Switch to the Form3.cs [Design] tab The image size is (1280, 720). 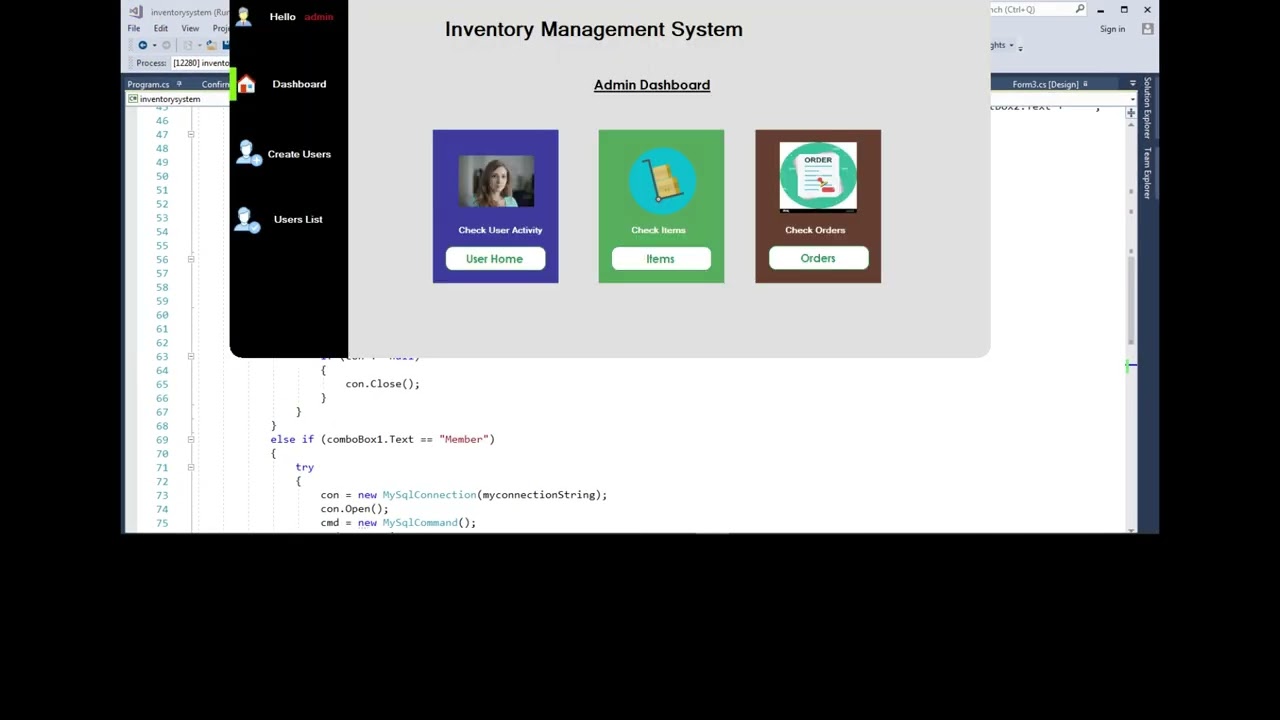(x=1045, y=84)
